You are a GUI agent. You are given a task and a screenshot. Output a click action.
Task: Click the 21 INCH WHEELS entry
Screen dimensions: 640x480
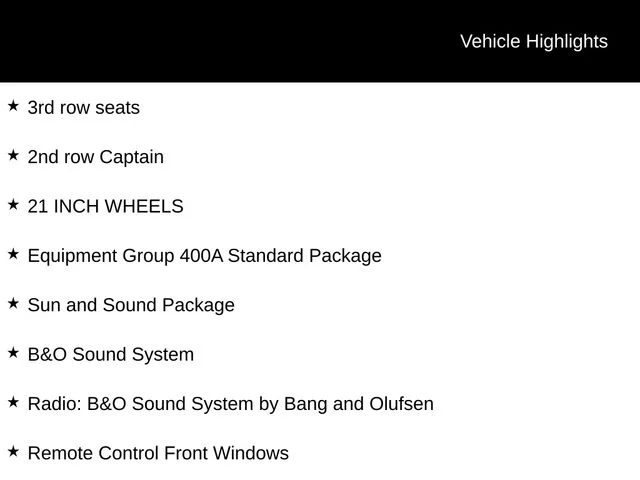(x=105, y=206)
